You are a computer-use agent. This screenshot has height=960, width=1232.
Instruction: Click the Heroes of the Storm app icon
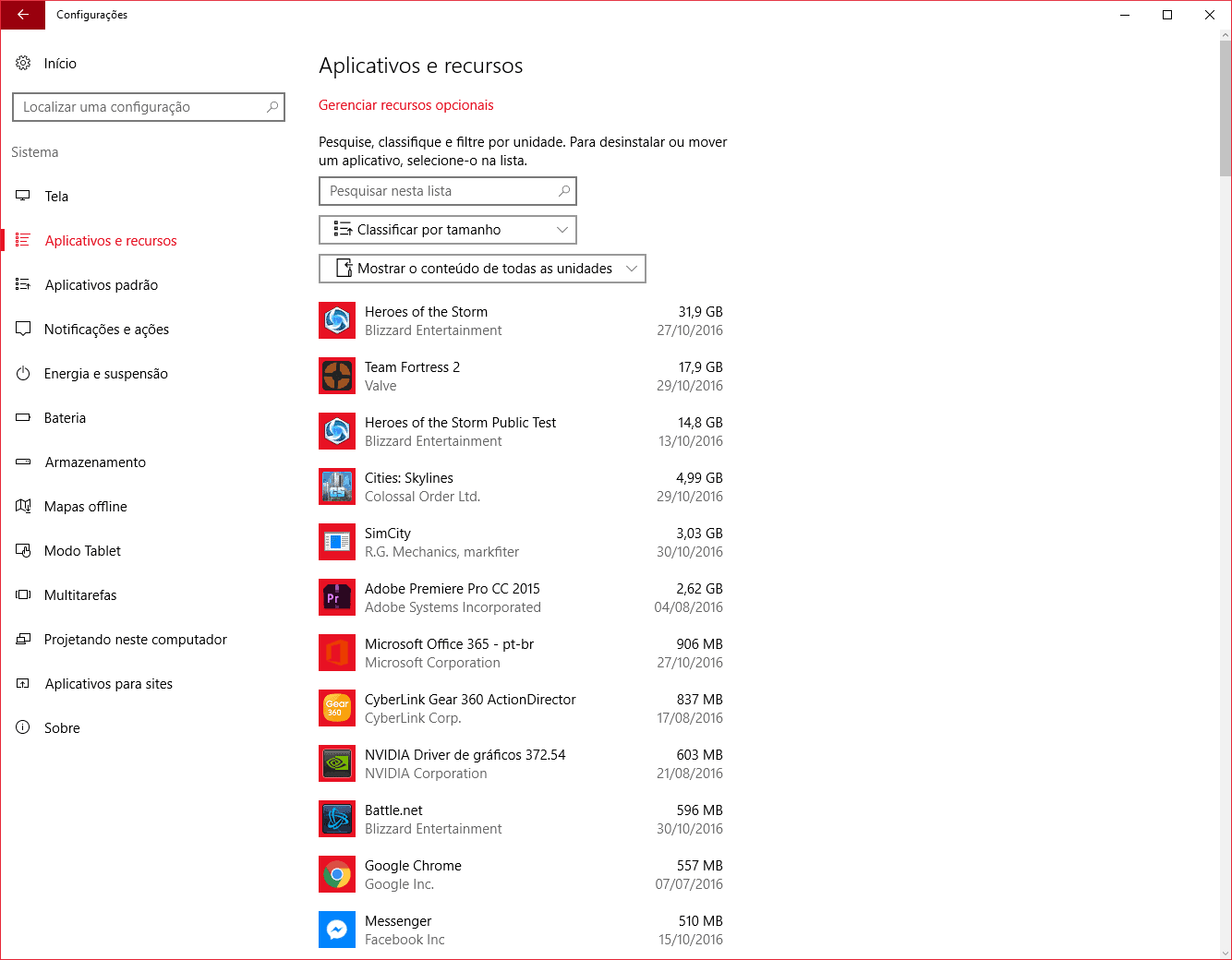[x=337, y=320]
